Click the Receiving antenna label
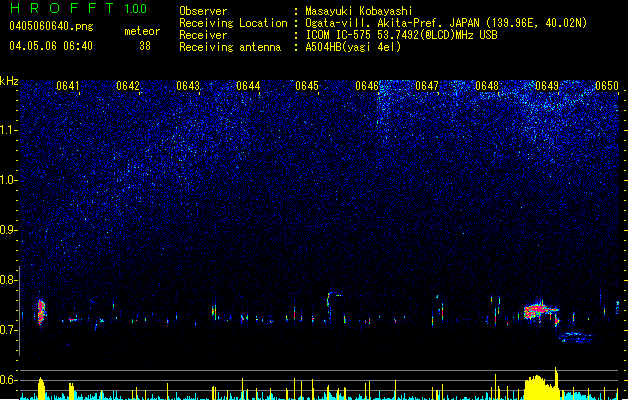629x400 pixels. (230, 47)
